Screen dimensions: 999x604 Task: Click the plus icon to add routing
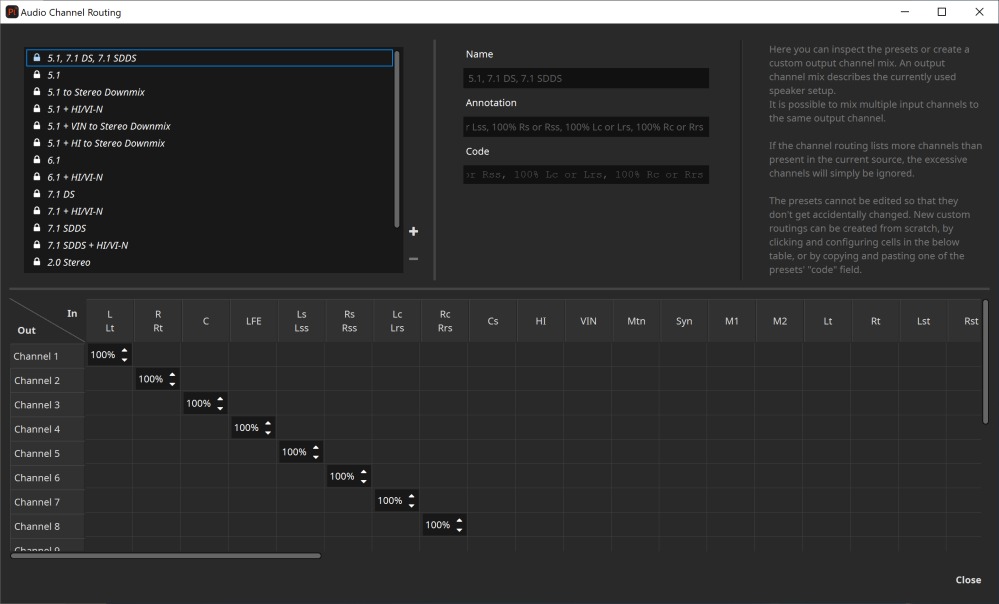pos(413,232)
